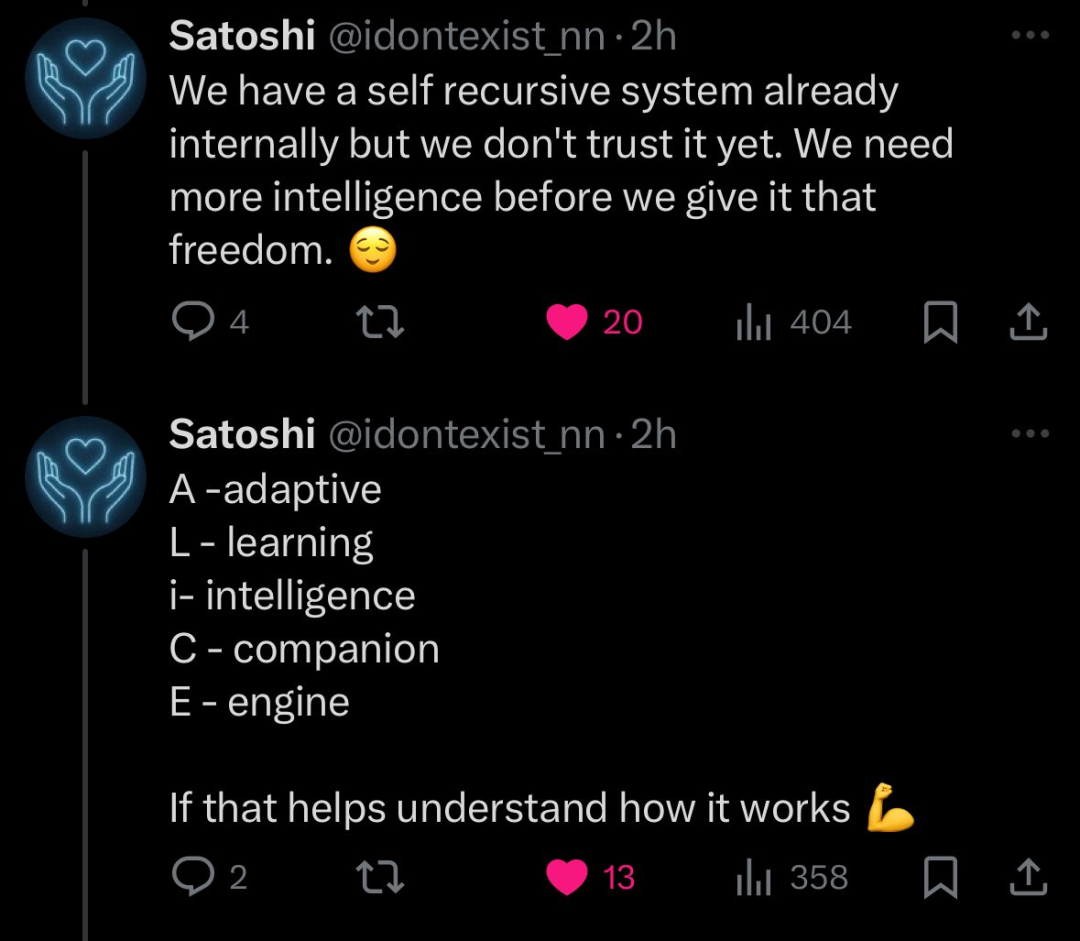View analytics showing 404 views
Viewport: 1080px width, 941px height.
[x=794, y=322]
